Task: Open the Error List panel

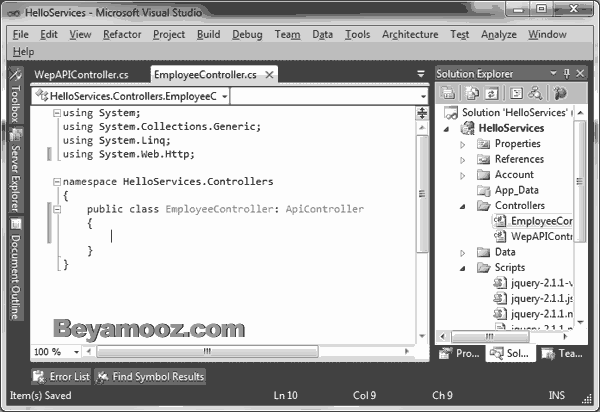Action: [61, 377]
